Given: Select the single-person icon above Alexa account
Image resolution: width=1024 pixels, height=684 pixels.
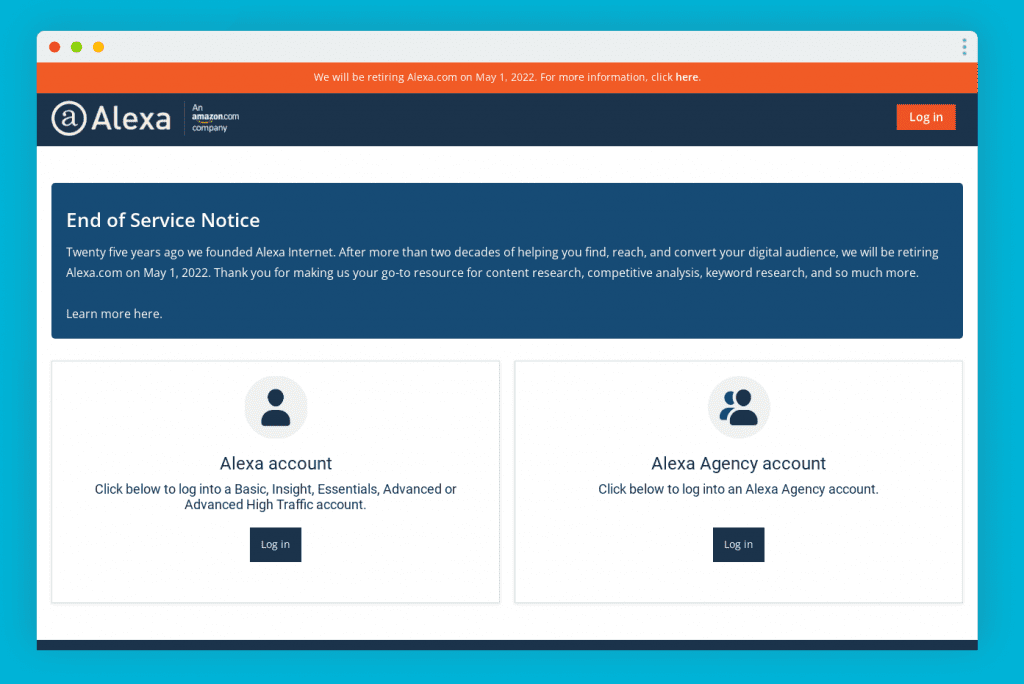Looking at the screenshot, I should 275,406.
